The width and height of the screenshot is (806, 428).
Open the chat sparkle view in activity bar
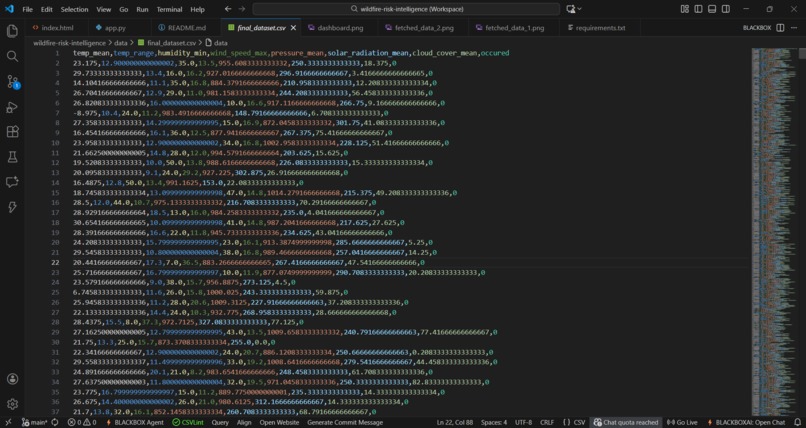tap(12, 182)
